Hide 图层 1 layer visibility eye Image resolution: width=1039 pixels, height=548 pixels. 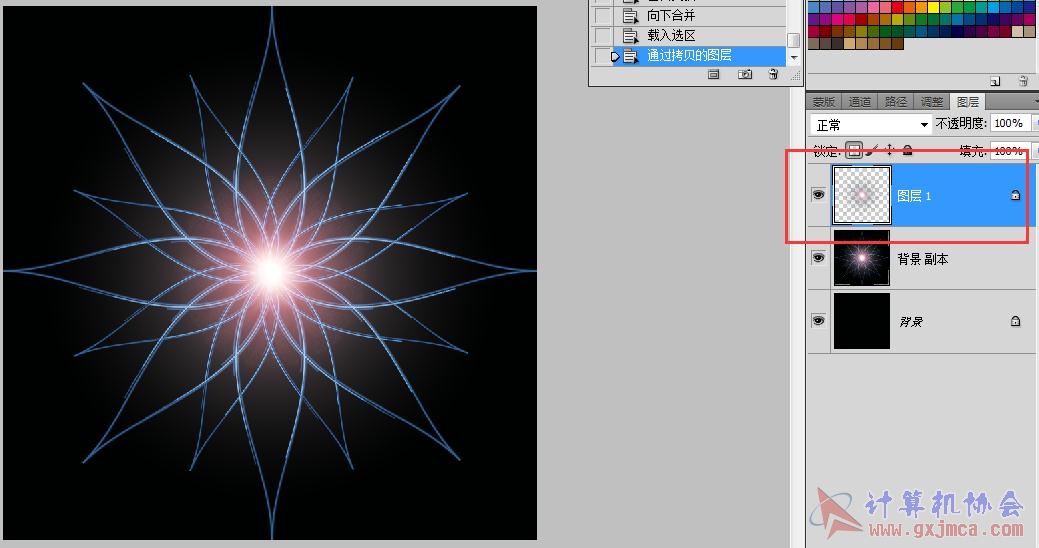(818, 195)
